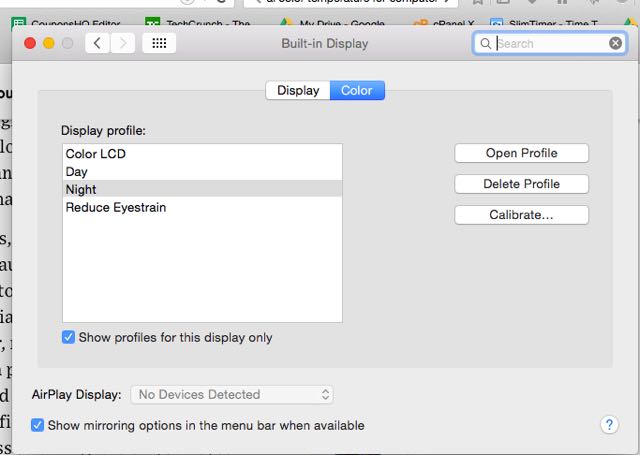Toggle Show profiles for this display only
This screenshot has width=640, height=455.
[69, 337]
